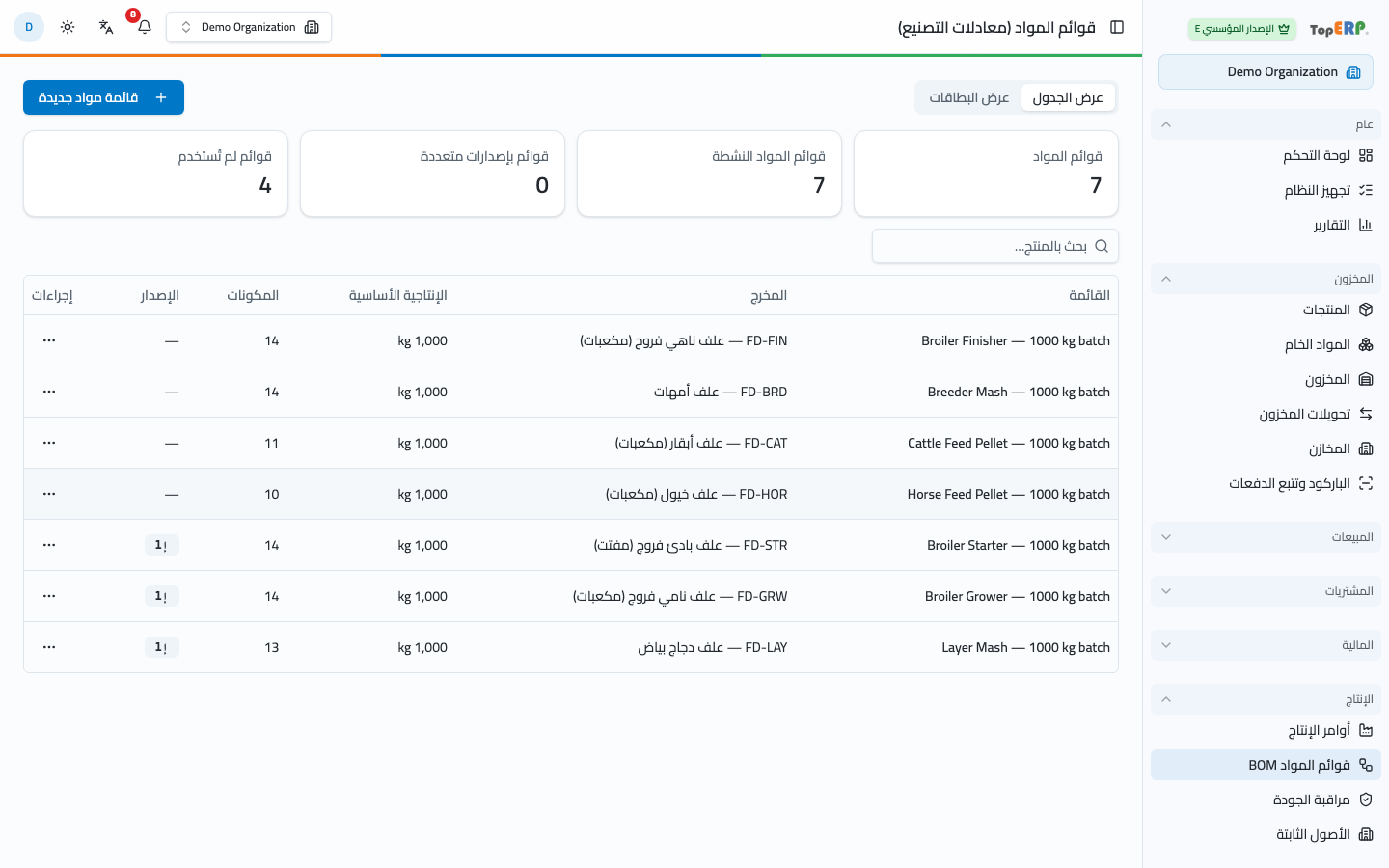Viewport: 1389px width, 868px height.
Task: Open the notifications bell
Action: (x=145, y=27)
